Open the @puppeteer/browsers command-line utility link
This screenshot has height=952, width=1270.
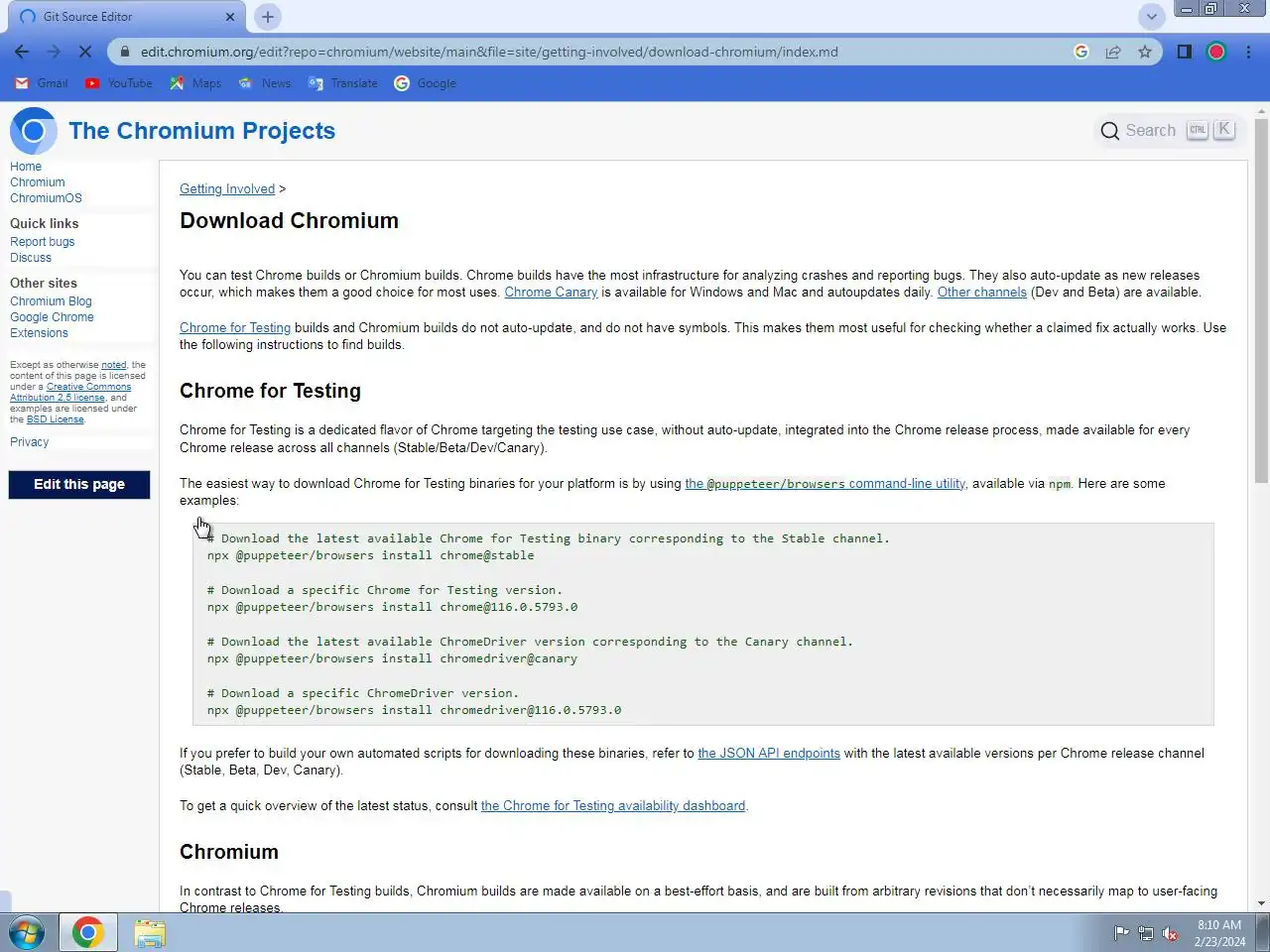[x=825, y=484]
